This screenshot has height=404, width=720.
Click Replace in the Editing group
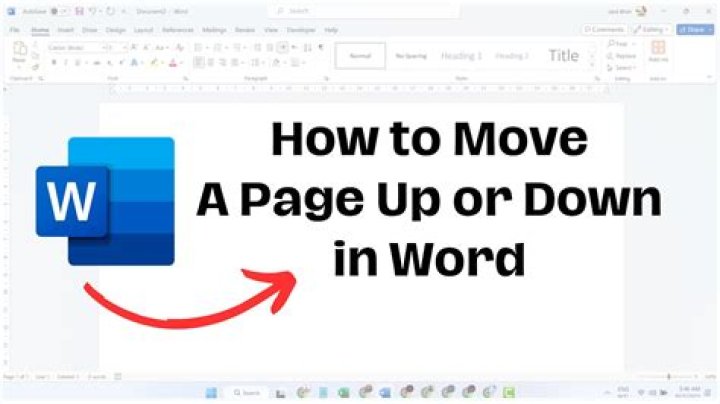pos(621,56)
